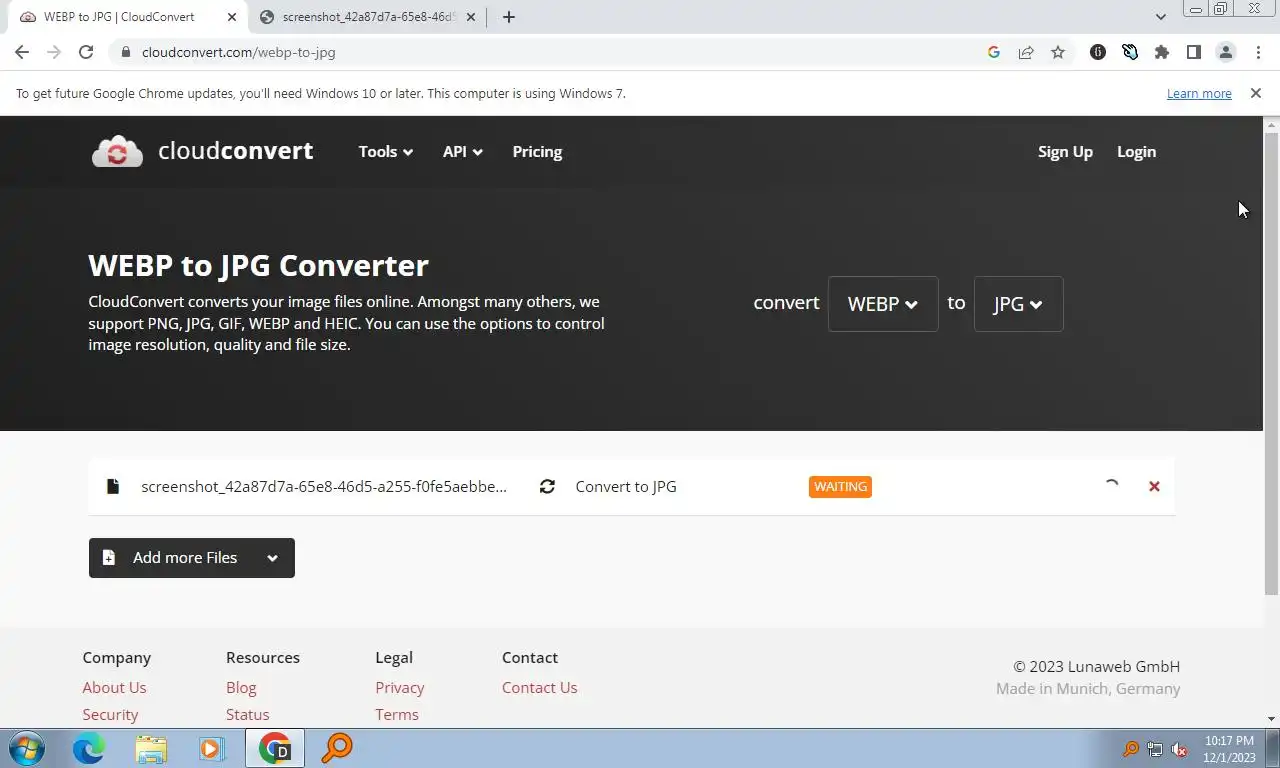Click Sign Up in the header

tap(1065, 152)
